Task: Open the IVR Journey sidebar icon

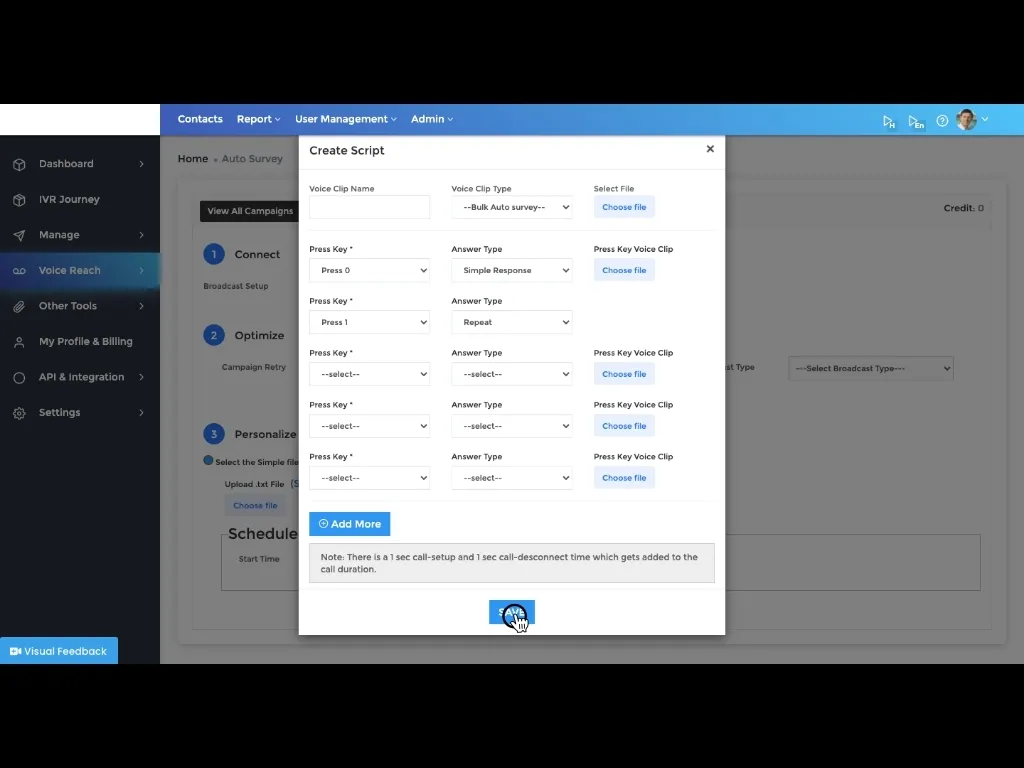Action: (19, 200)
